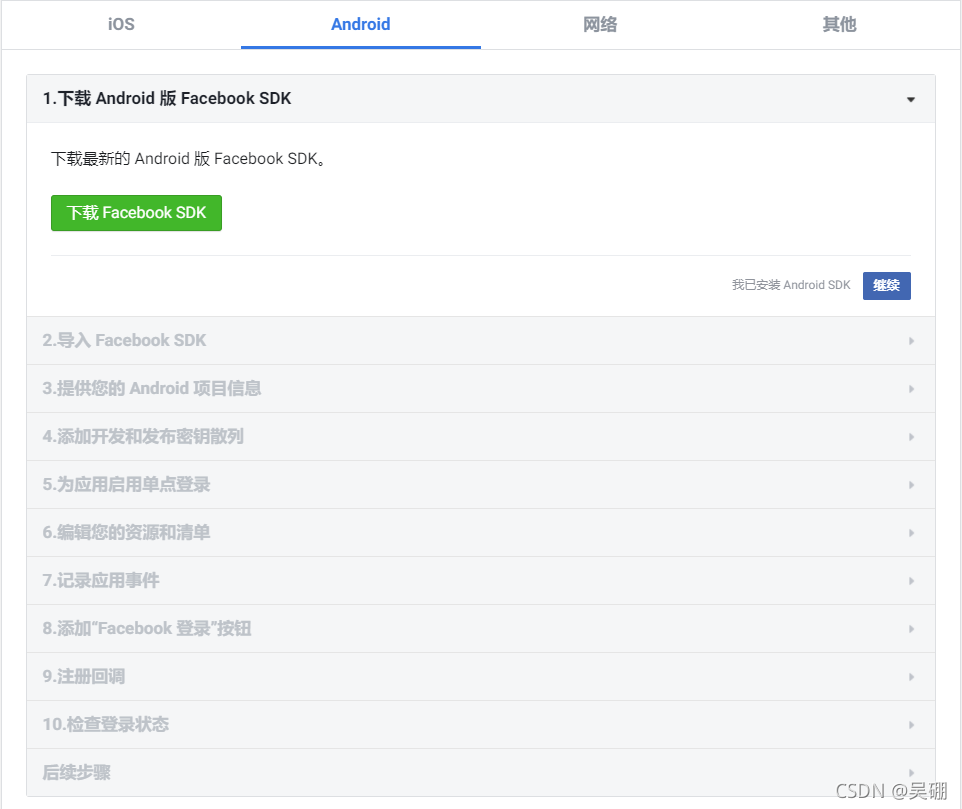
Task: Click heading 10.检查登录状态
Action: (x=106, y=724)
